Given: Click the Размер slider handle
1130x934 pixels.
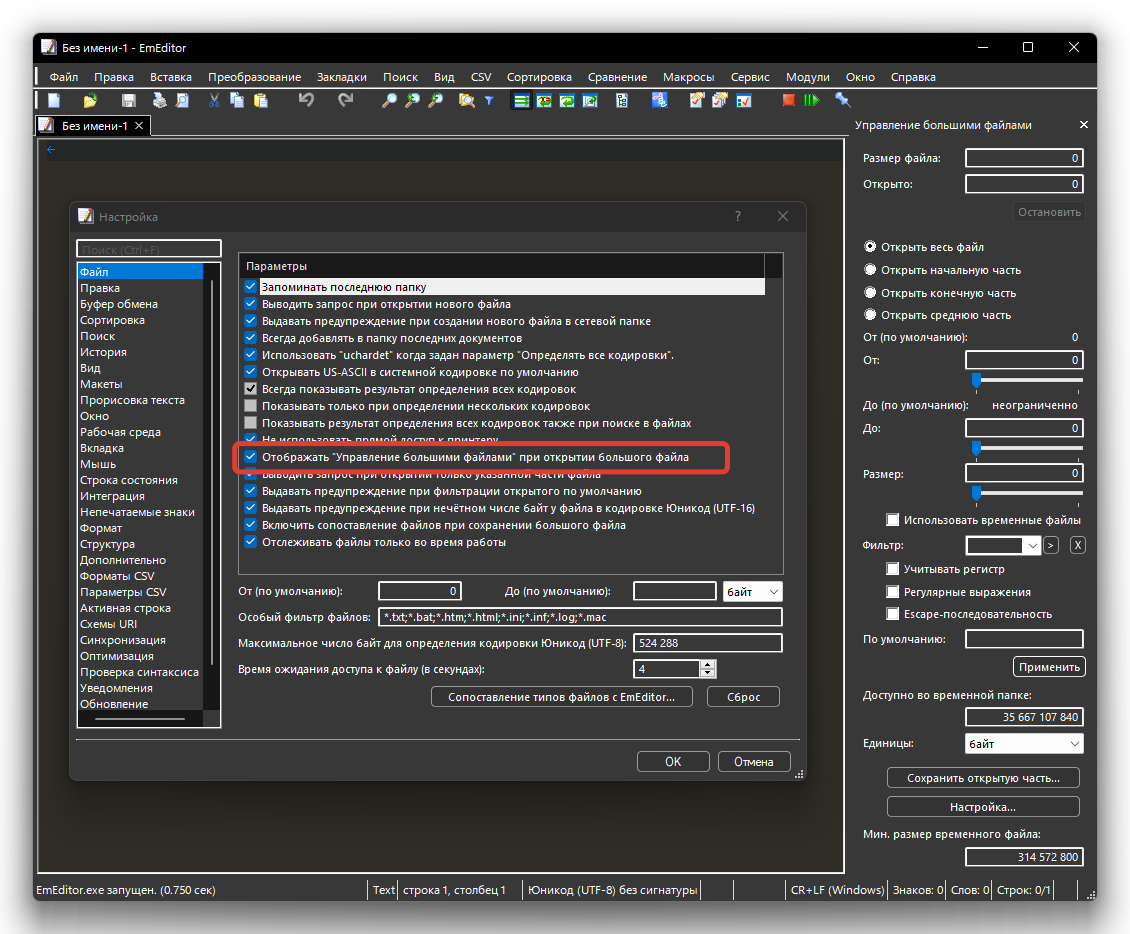Looking at the screenshot, I should (x=976, y=493).
